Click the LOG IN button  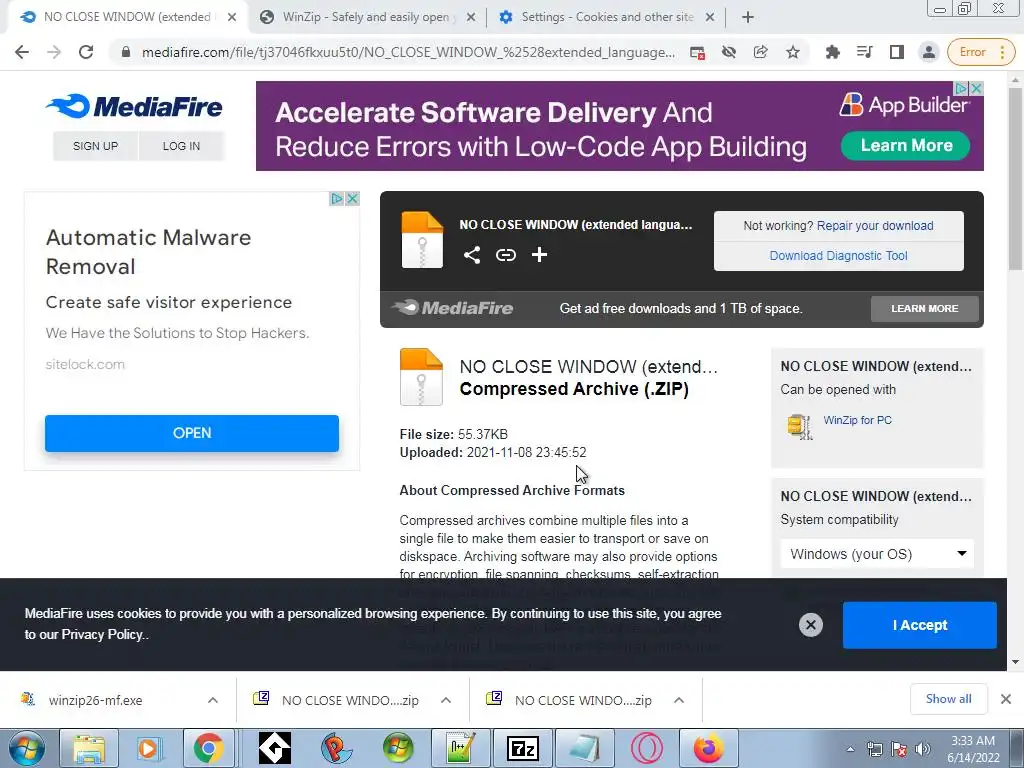click(182, 146)
